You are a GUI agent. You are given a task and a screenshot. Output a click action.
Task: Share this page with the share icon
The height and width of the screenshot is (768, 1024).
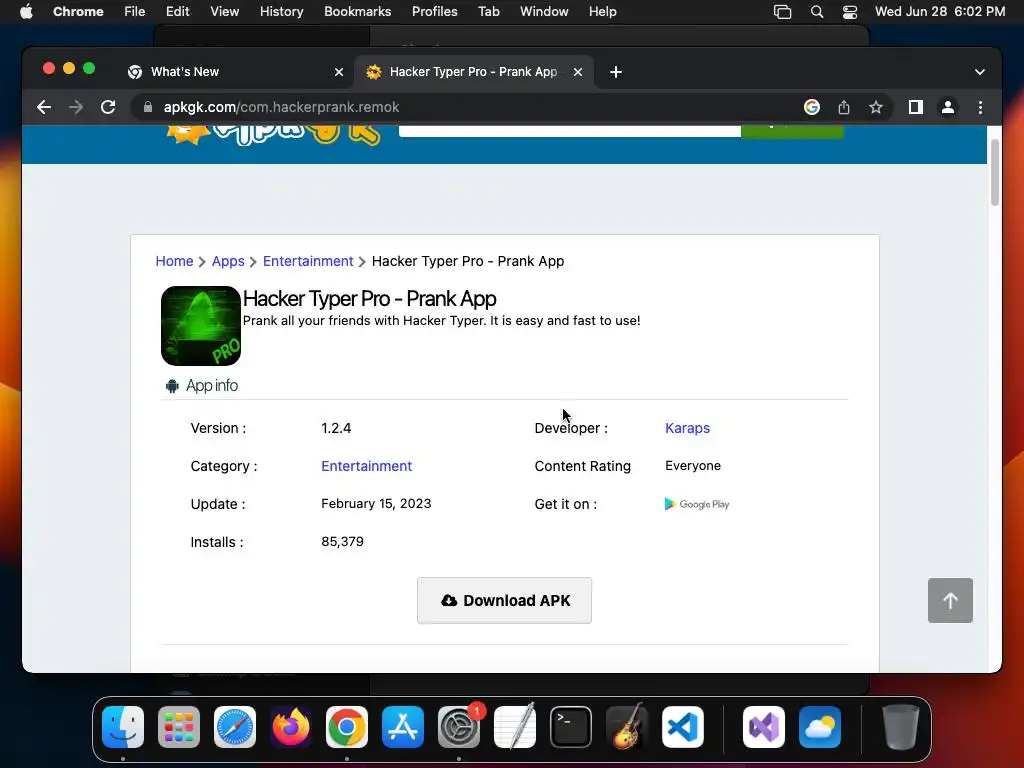844,107
